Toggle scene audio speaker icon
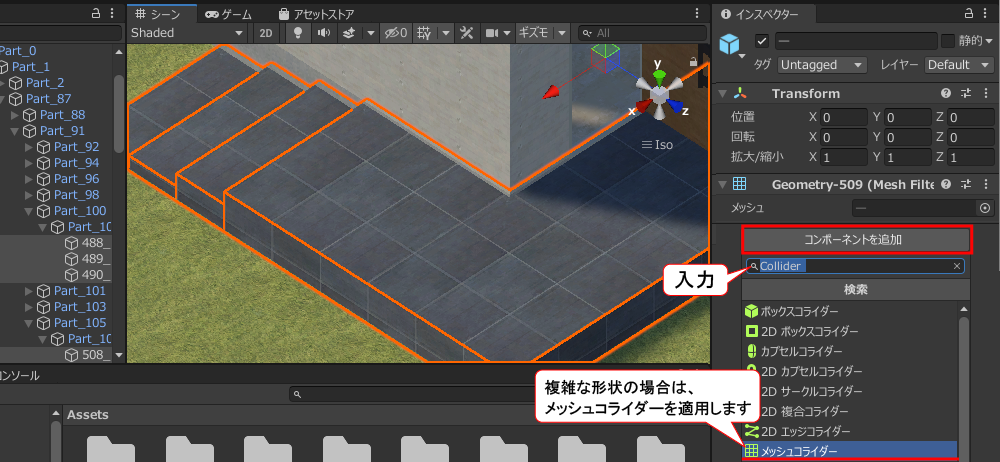This screenshot has height=462, width=1000. (x=323, y=33)
